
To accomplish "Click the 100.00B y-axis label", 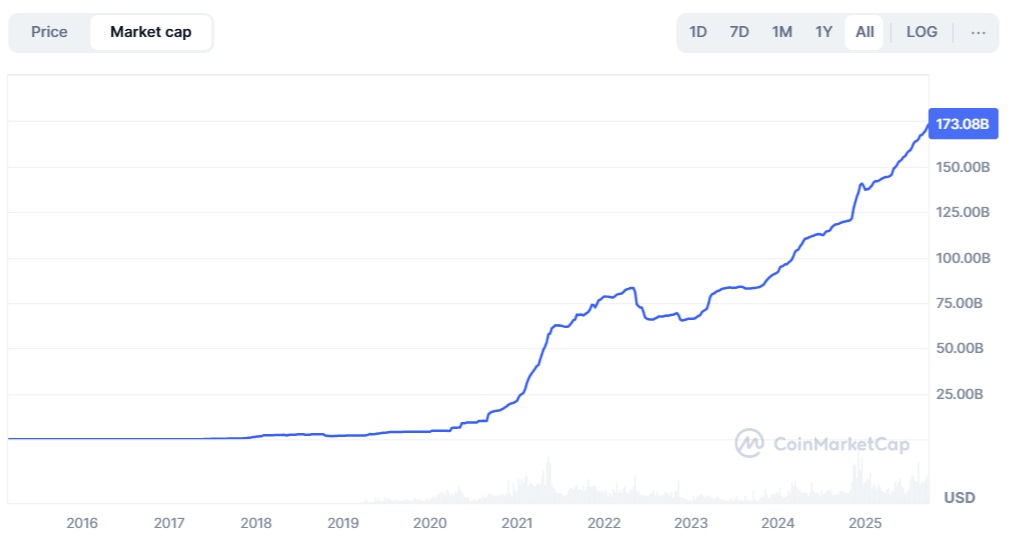I will point(962,258).
